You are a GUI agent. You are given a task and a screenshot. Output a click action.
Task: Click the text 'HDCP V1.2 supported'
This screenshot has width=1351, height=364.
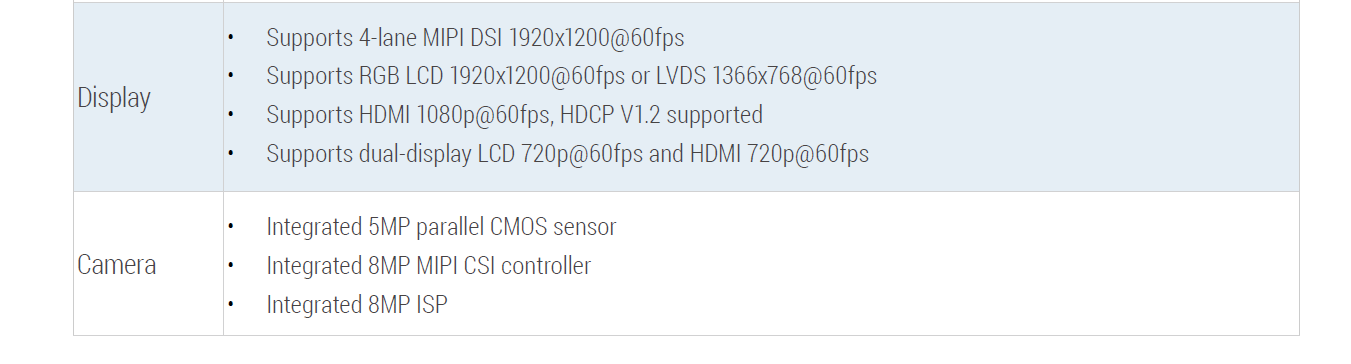click(x=662, y=115)
